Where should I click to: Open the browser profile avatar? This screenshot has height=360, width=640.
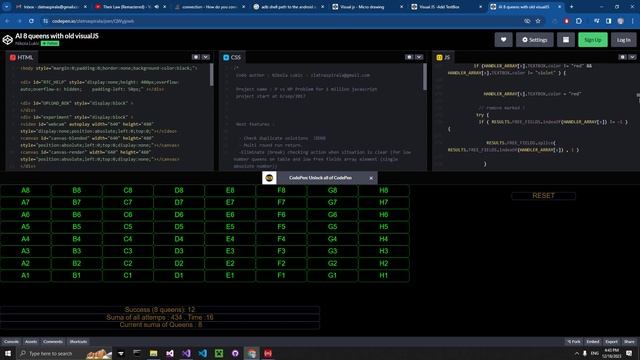coord(620,21)
